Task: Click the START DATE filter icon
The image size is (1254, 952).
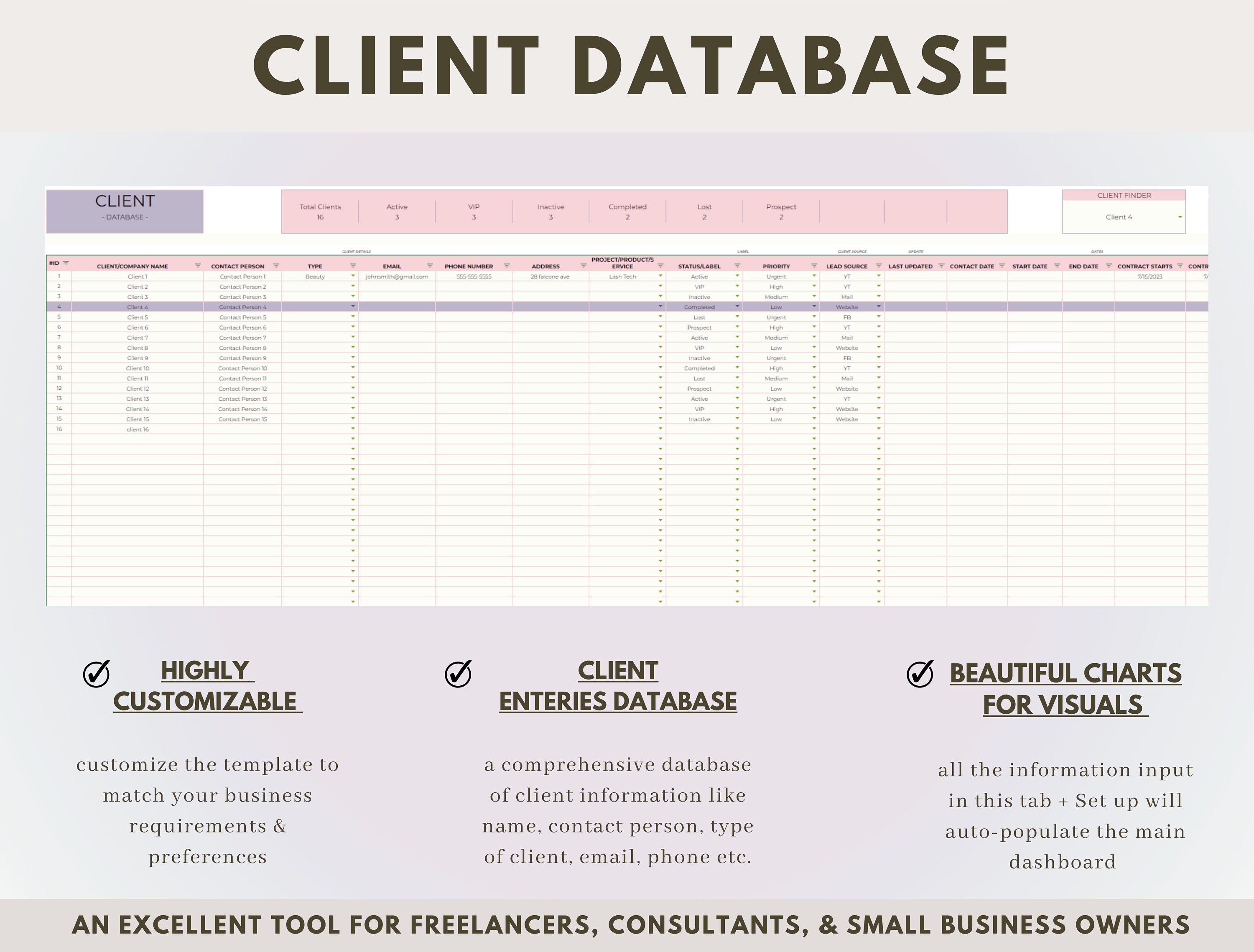Action: pyautogui.click(x=1057, y=265)
